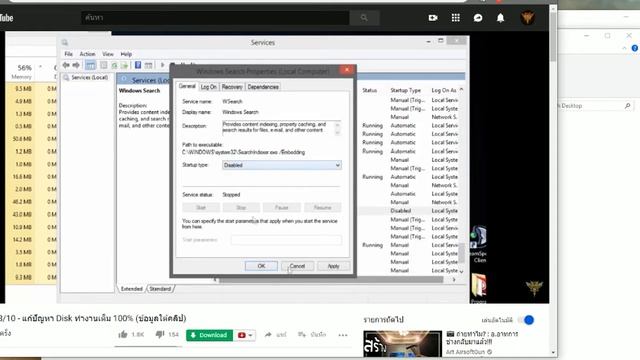The height and width of the screenshot is (360, 640).
Task: Switch to the General tab
Action: point(187,86)
